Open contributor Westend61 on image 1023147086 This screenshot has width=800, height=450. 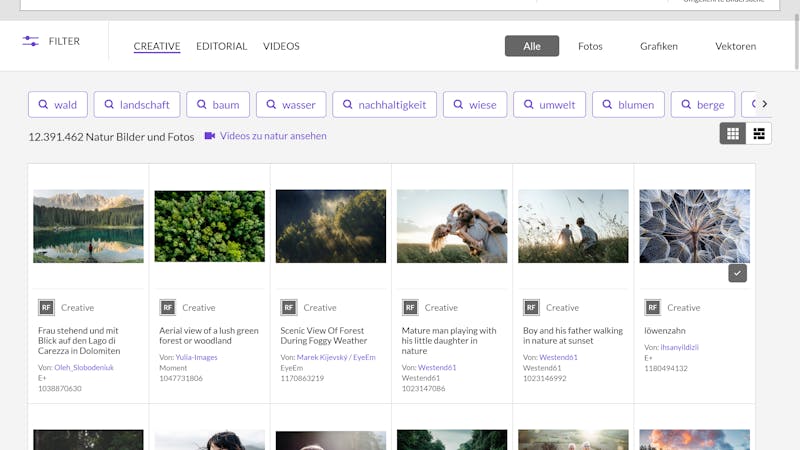pos(437,367)
